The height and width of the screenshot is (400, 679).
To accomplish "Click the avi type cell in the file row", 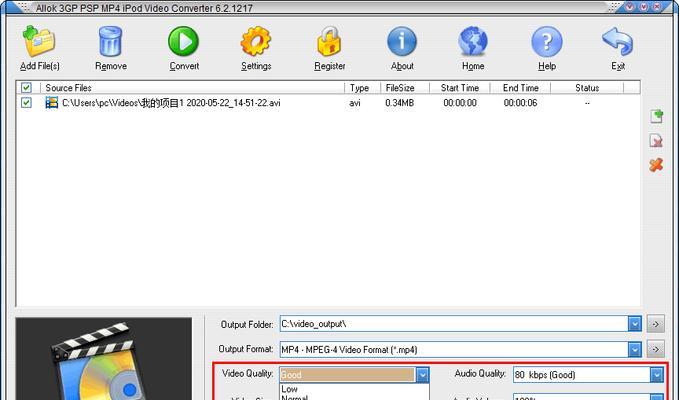I will (x=355, y=103).
